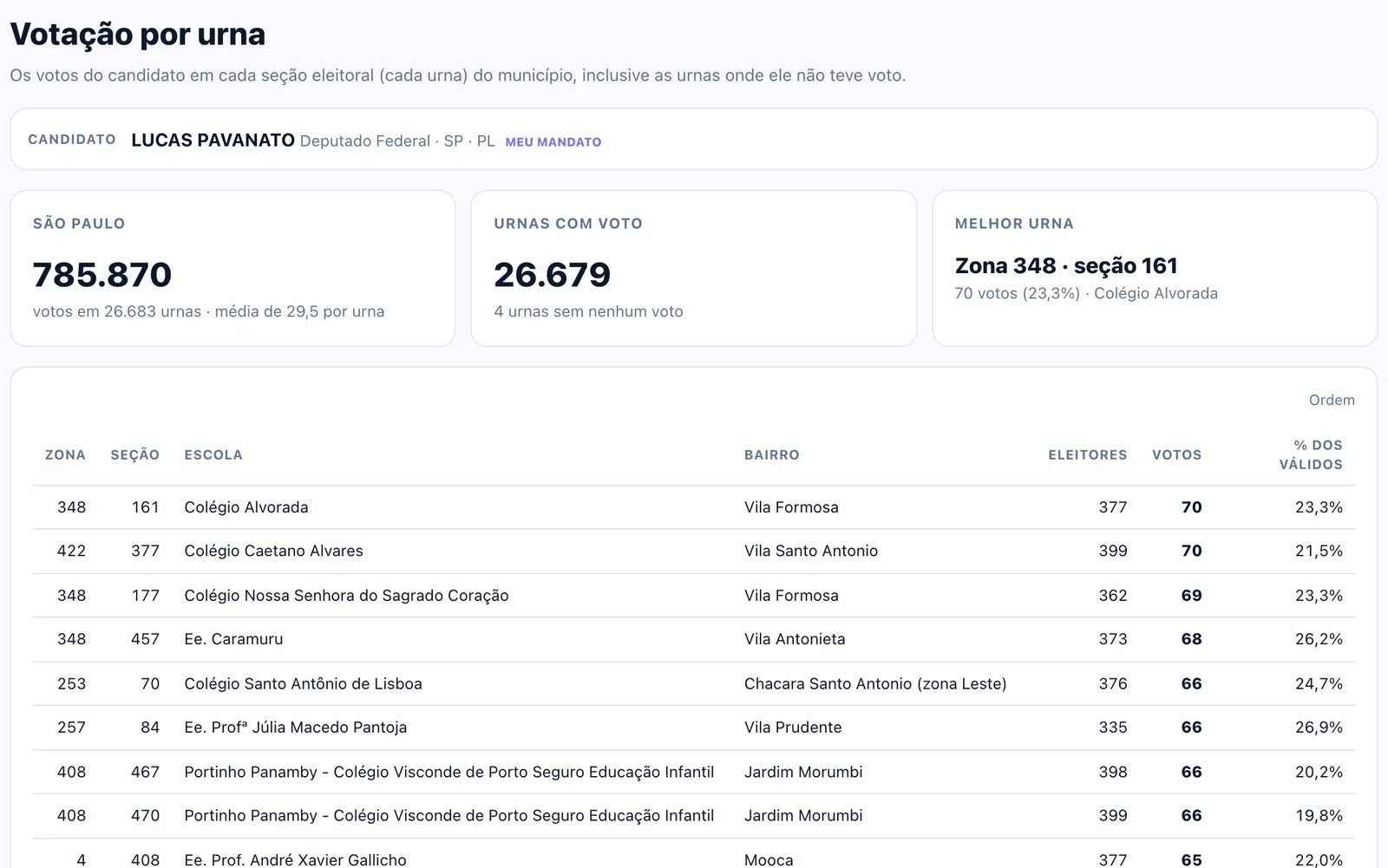The image size is (1388, 868).
Task: Click zona 253 cell
Action: pos(71,684)
